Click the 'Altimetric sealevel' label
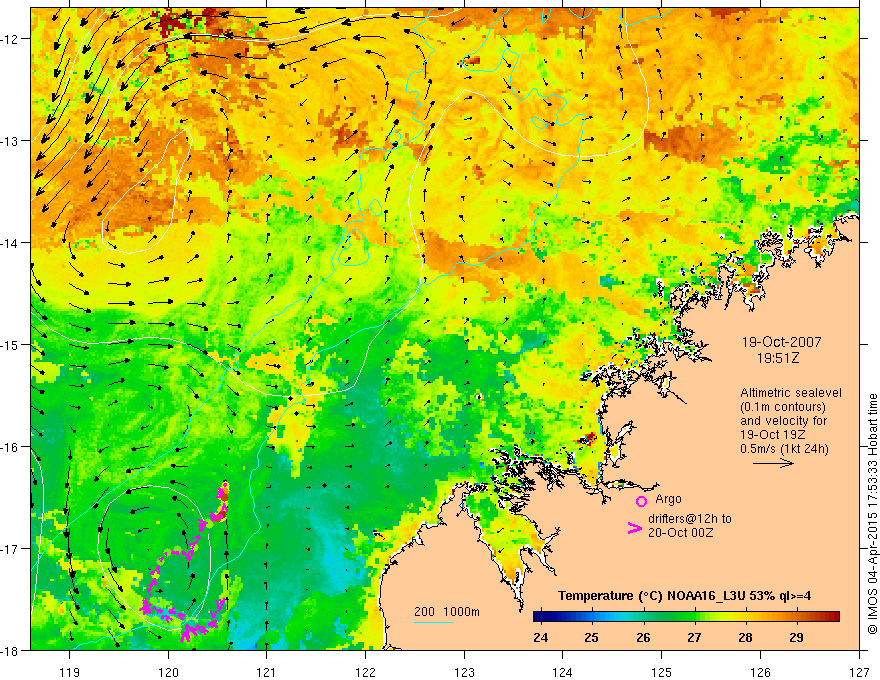The height and width of the screenshot is (680, 880). click(791, 393)
